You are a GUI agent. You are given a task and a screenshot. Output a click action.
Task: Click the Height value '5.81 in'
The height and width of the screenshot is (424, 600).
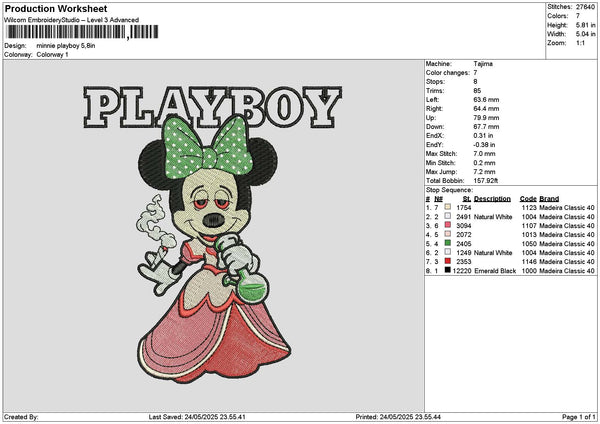[x=585, y=25]
